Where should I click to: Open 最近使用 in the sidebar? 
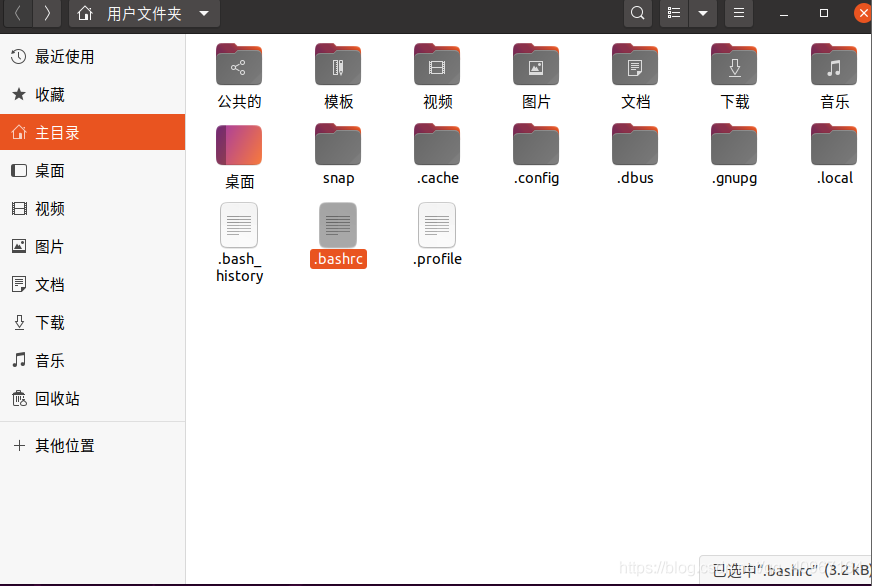click(x=92, y=57)
